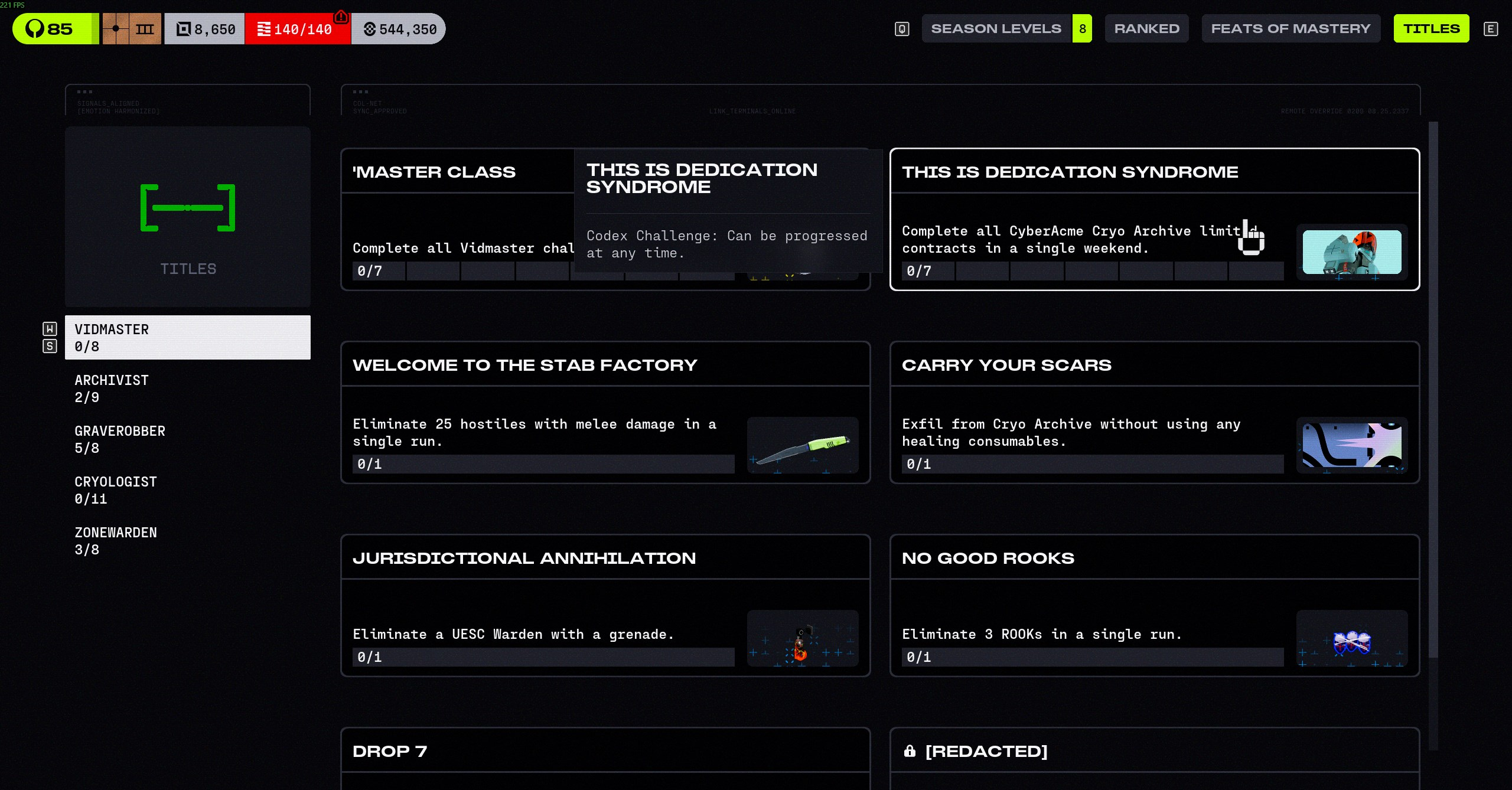Switch to the Ranked tab

pos(1146,29)
